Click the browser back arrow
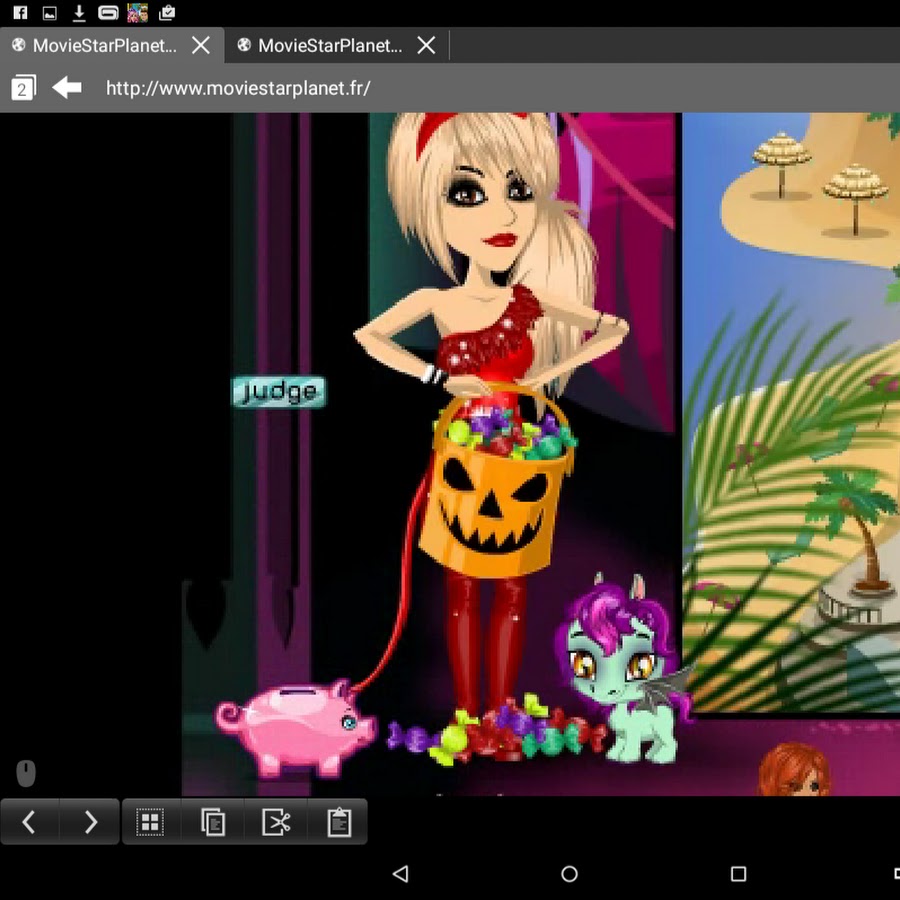This screenshot has width=900, height=900. (67, 88)
